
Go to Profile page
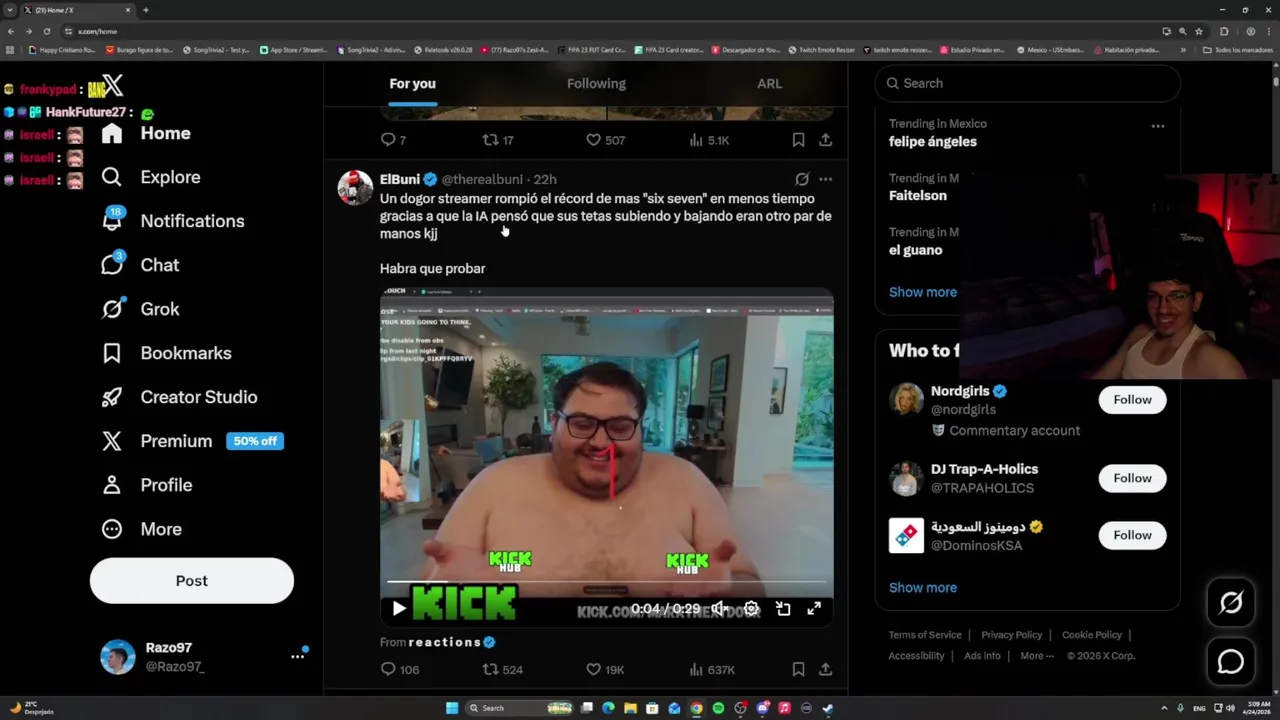tap(146, 485)
